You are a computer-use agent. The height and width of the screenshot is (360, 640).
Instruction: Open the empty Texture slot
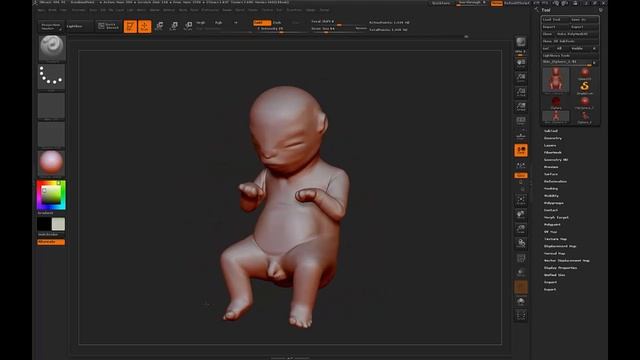pos(51,135)
